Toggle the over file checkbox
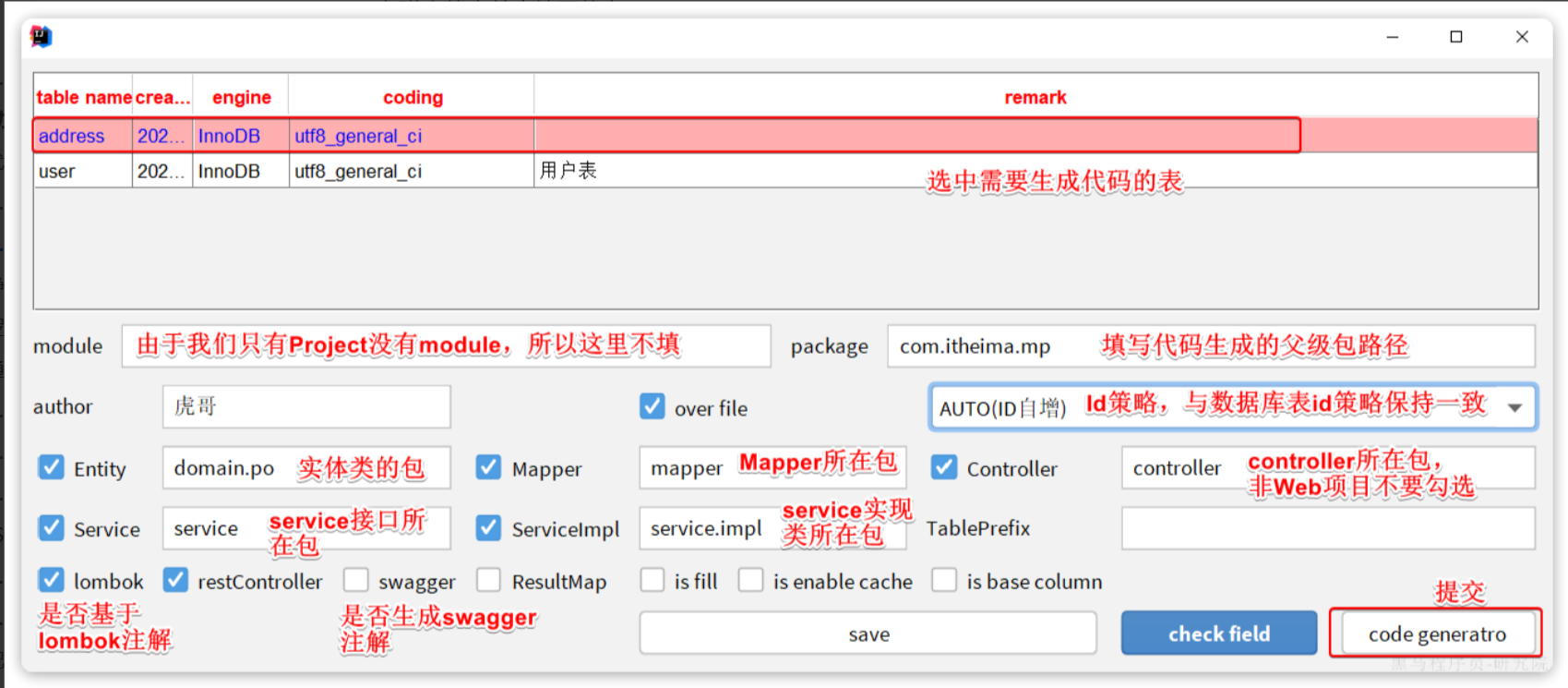The image size is (1568, 688). point(652,406)
